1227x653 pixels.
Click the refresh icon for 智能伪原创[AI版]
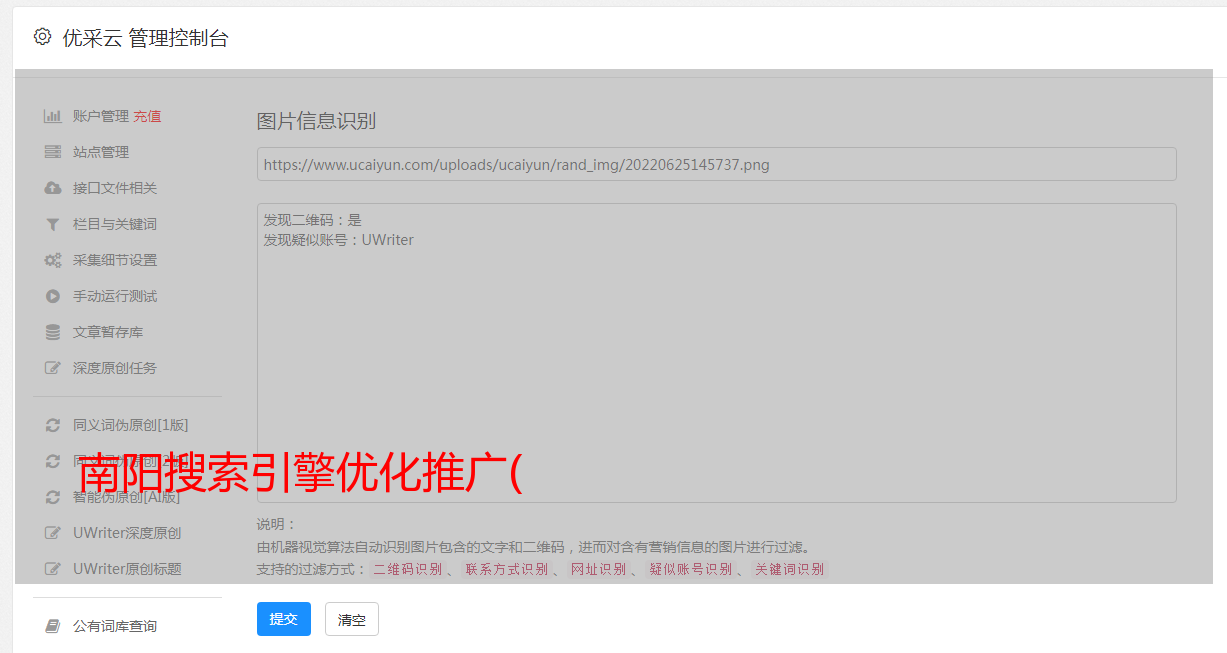click(53, 497)
